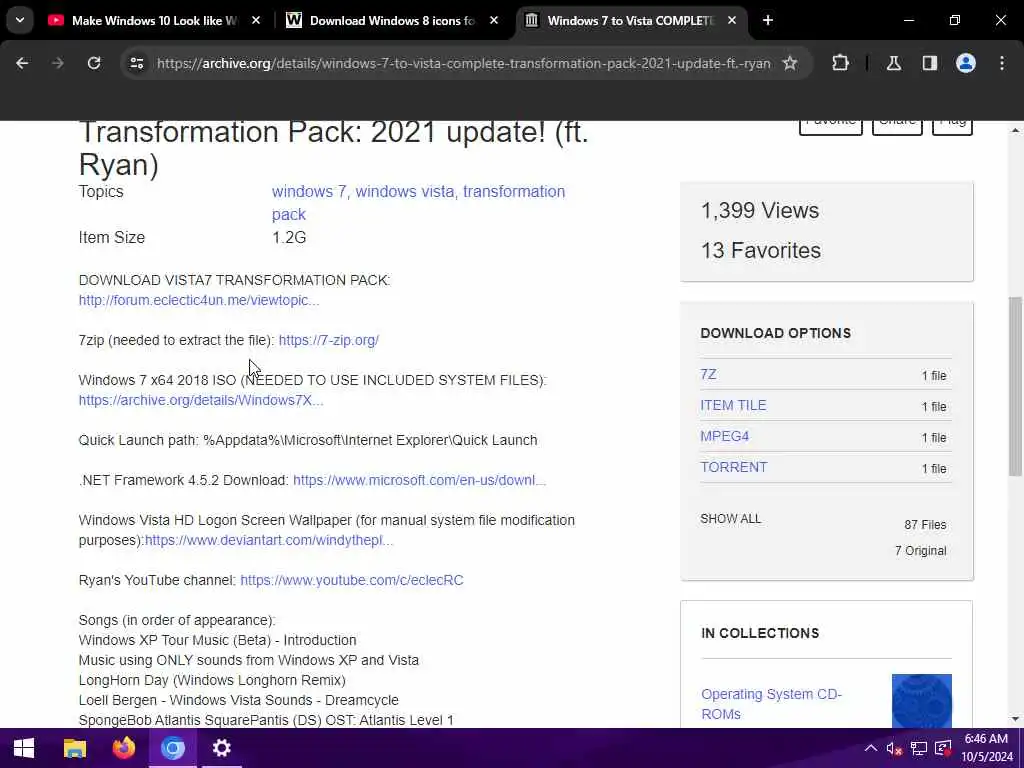The height and width of the screenshot is (768, 1024).
Task: Open Chrome Labs flask icon
Action: tap(894, 63)
